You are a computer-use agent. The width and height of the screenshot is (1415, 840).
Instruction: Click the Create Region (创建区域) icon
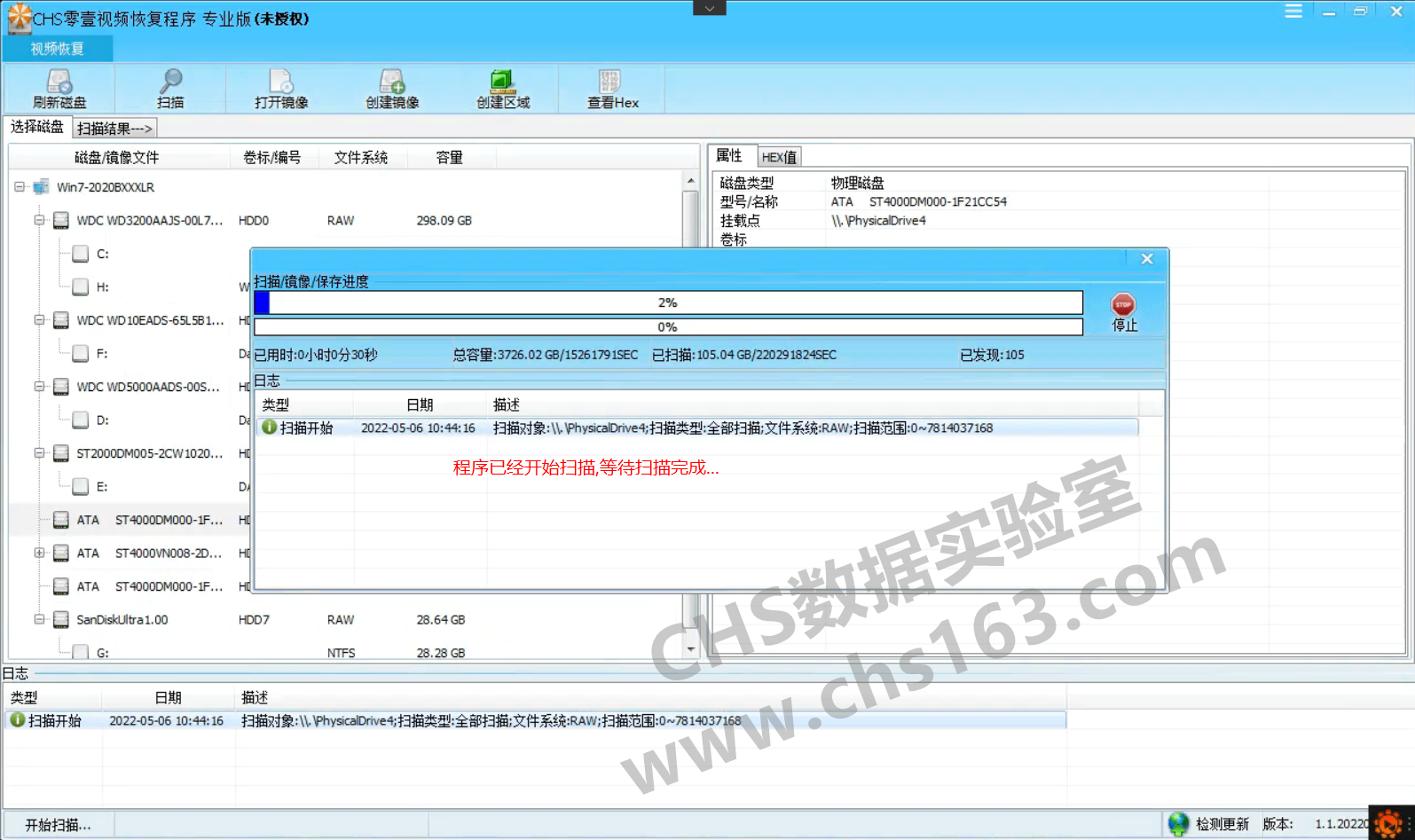click(503, 82)
